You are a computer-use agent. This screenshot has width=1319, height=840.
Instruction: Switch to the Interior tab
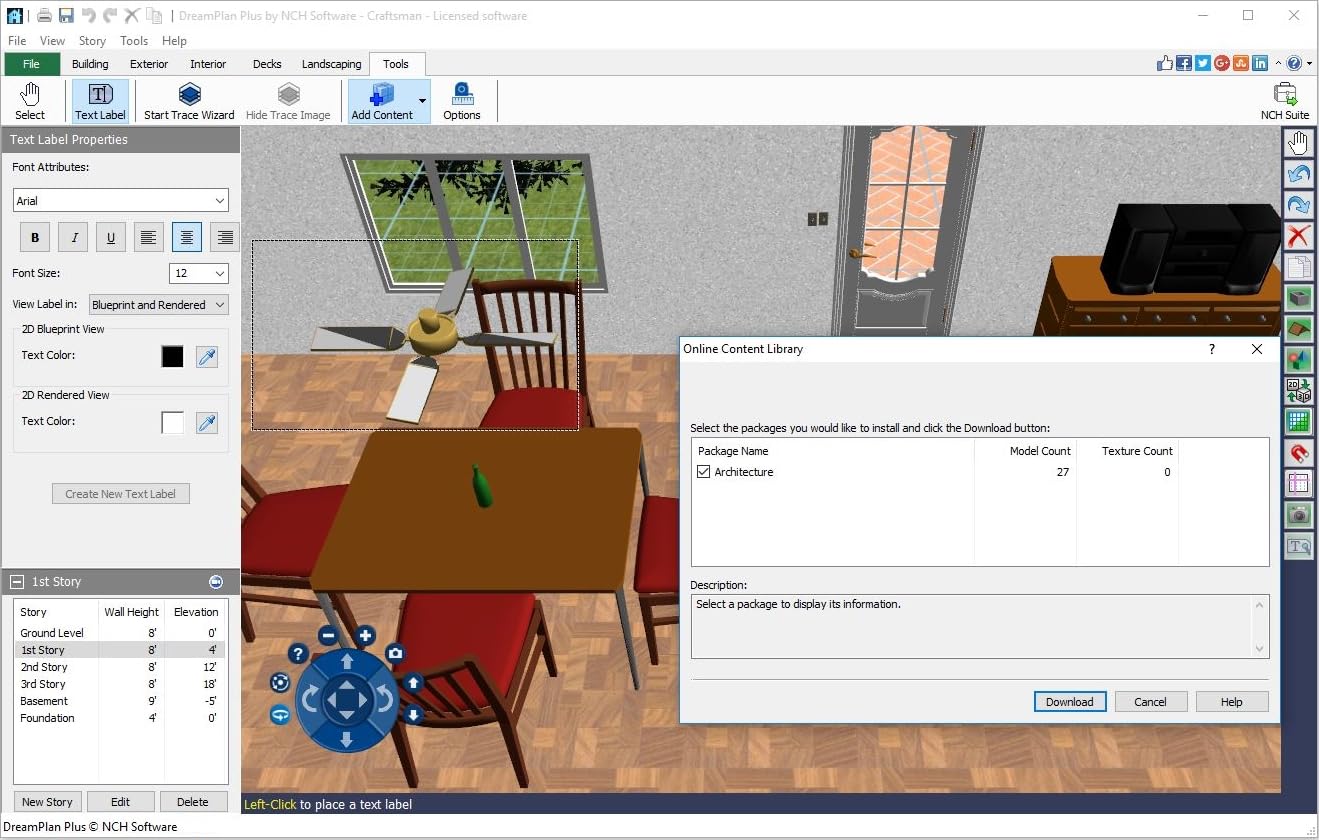coord(208,64)
